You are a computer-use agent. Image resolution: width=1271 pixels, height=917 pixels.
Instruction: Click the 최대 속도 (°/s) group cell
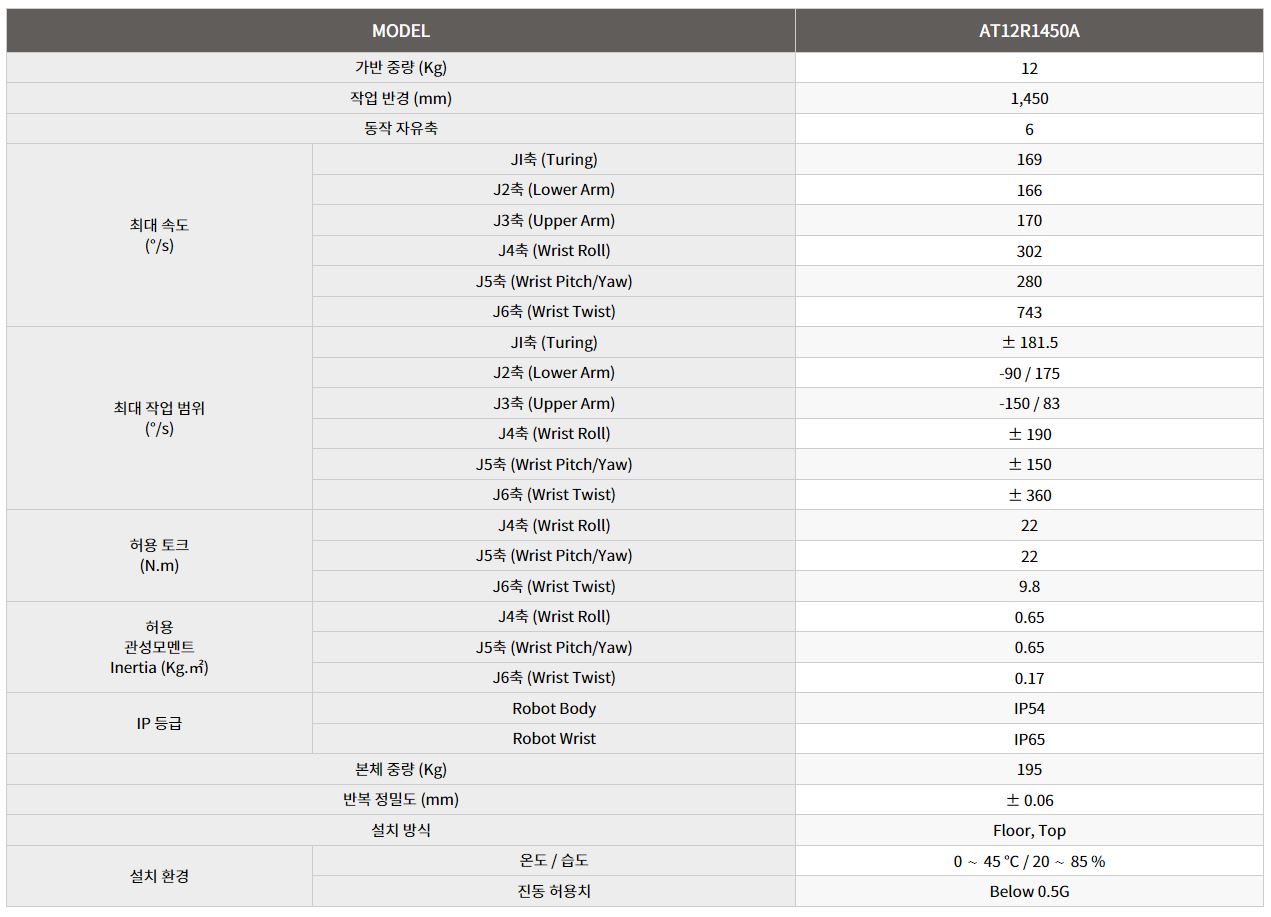point(159,236)
